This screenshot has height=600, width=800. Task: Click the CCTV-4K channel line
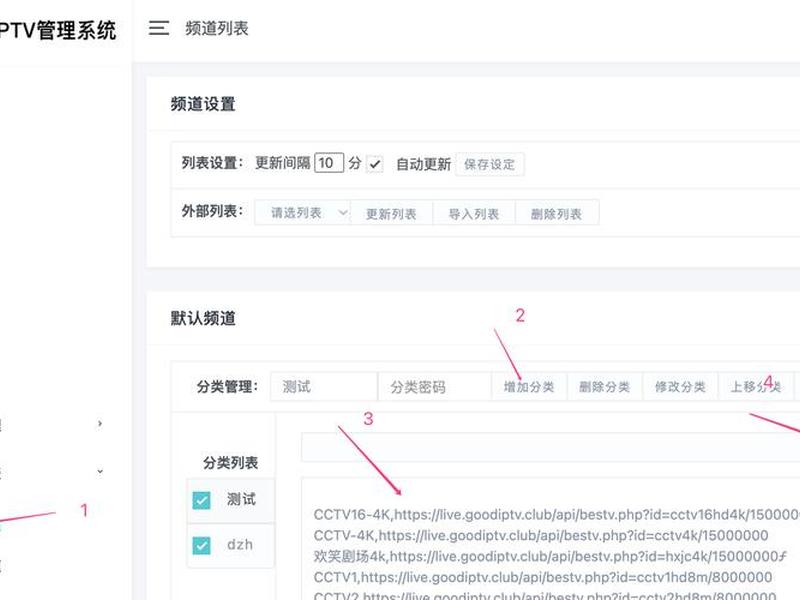541,535
